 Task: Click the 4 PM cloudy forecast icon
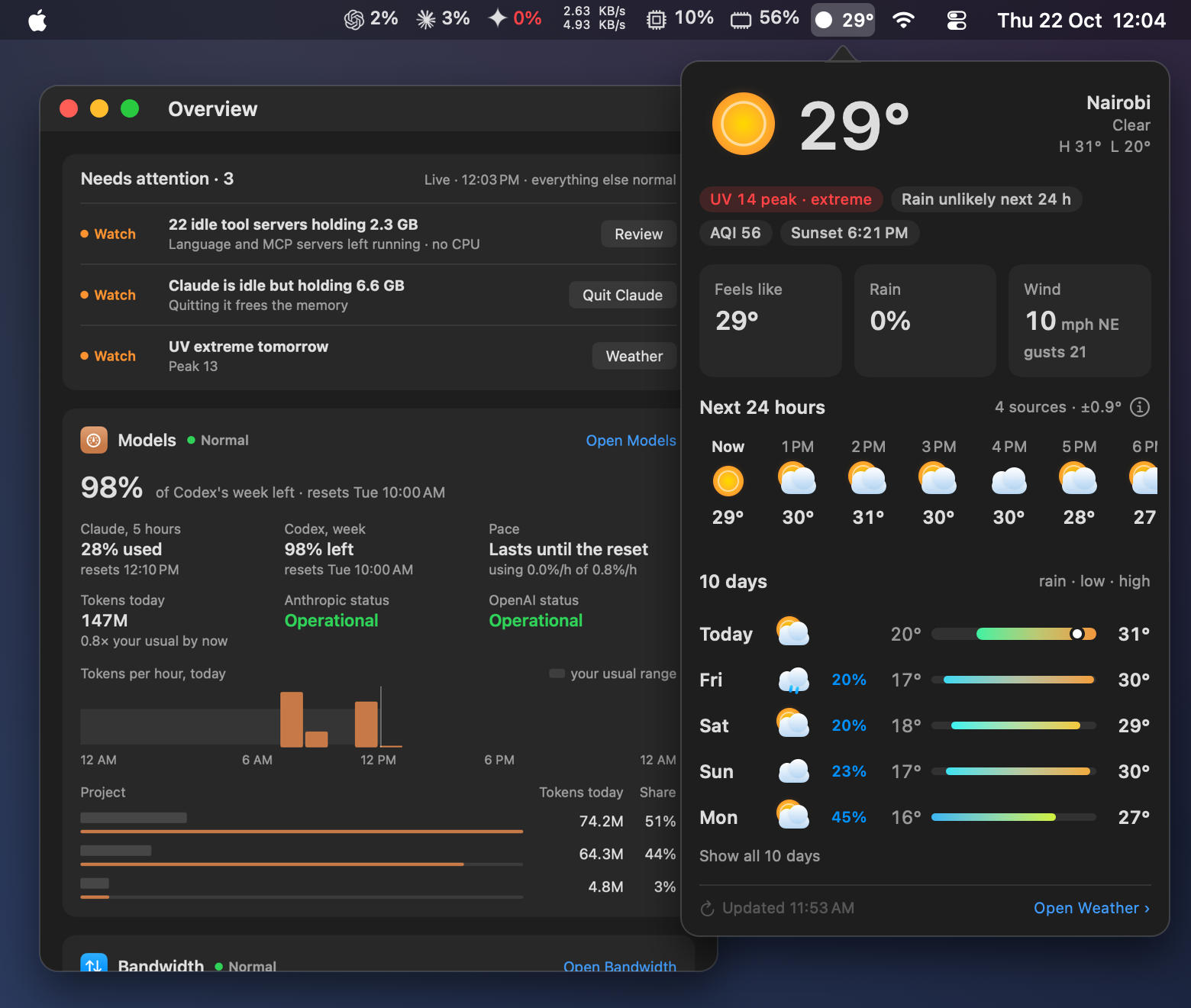click(x=1009, y=481)
